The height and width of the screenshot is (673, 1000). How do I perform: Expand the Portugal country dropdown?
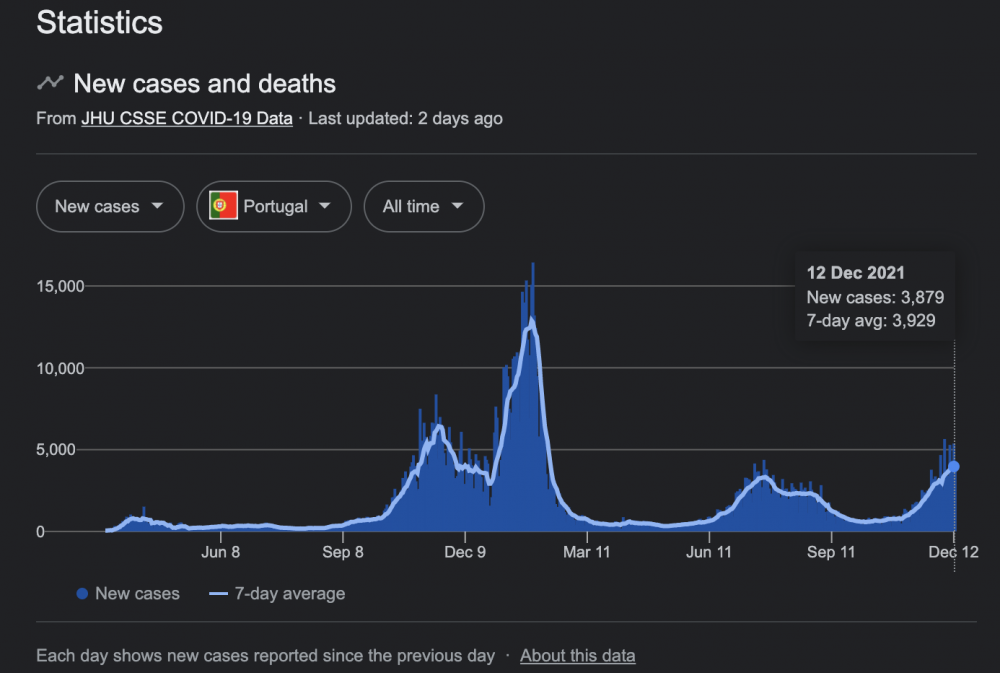(x=274, y=207)
